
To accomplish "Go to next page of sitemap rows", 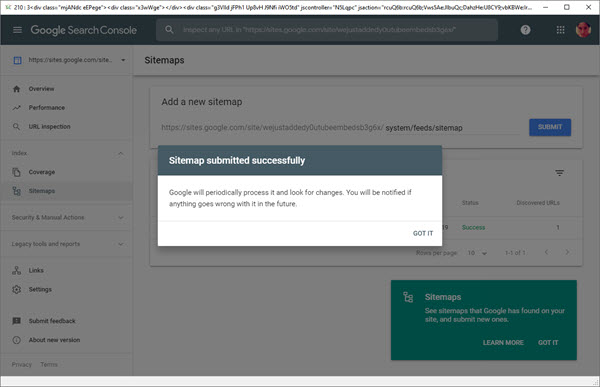I will pos(567,252).
